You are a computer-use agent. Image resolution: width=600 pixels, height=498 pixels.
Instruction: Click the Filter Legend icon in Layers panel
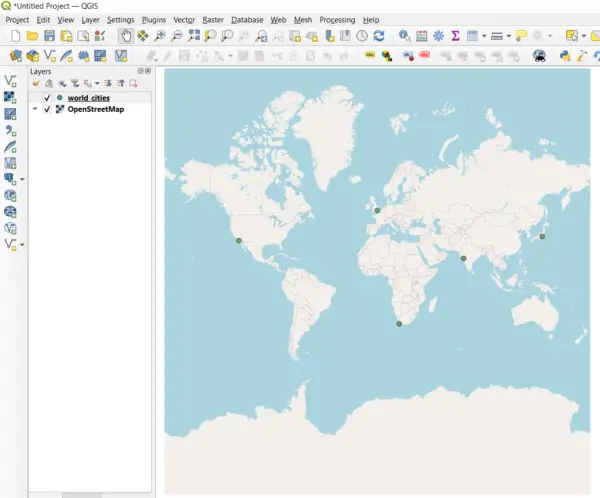(74, 84)
